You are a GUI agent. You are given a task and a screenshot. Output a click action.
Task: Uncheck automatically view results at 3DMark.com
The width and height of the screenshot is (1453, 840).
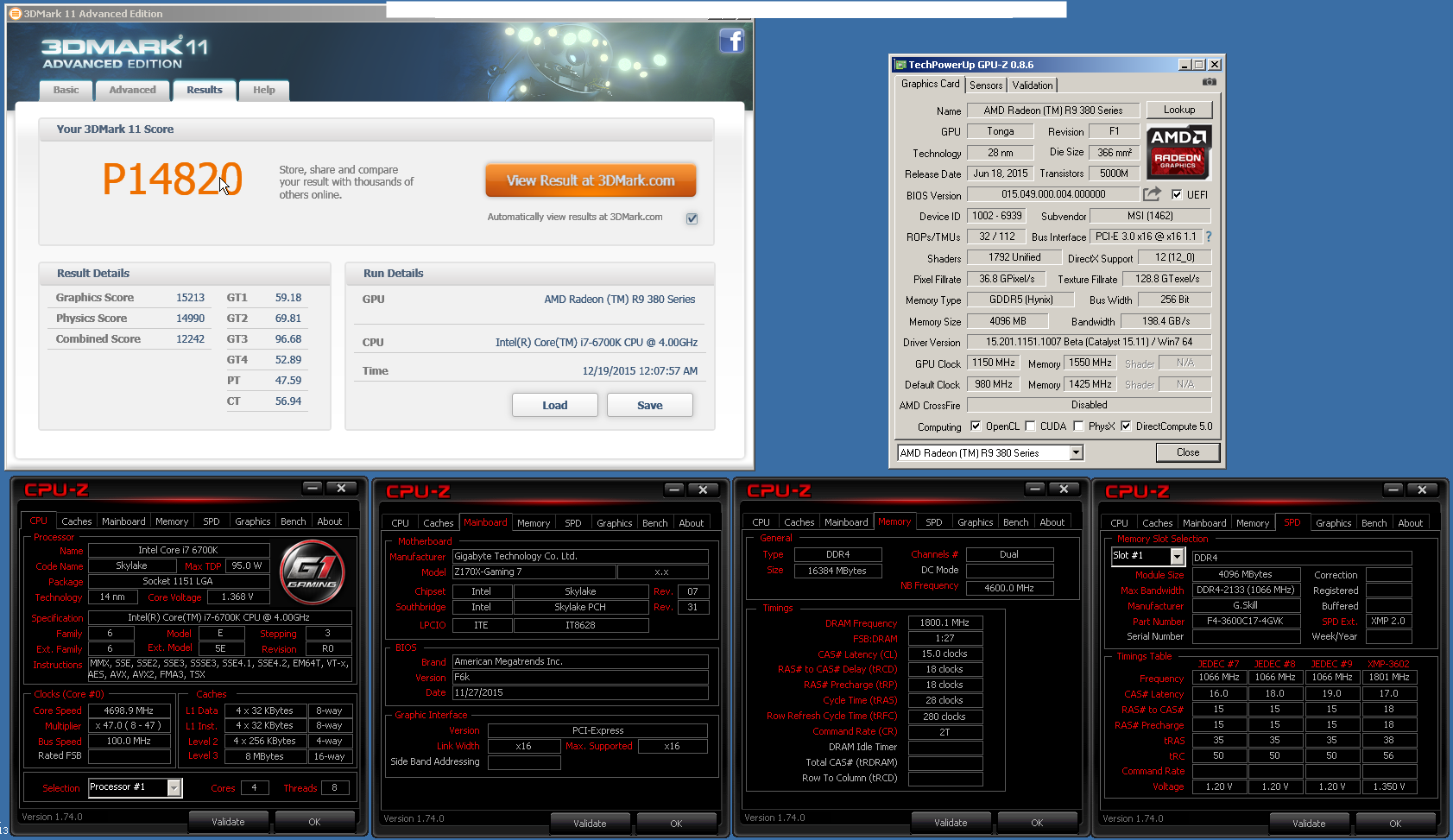click(692, 218)
